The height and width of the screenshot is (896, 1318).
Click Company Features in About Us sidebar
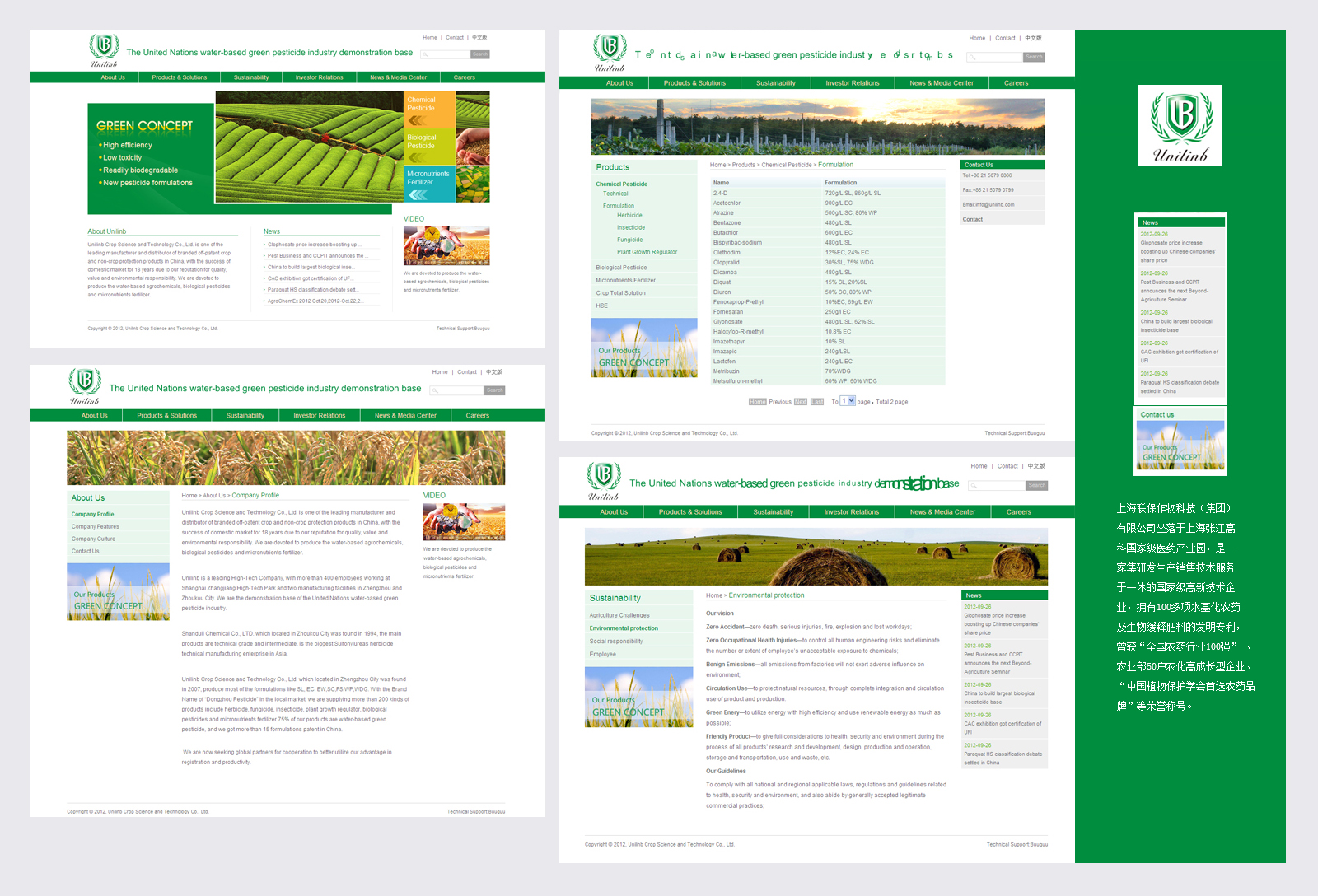(x=95, y=527)
